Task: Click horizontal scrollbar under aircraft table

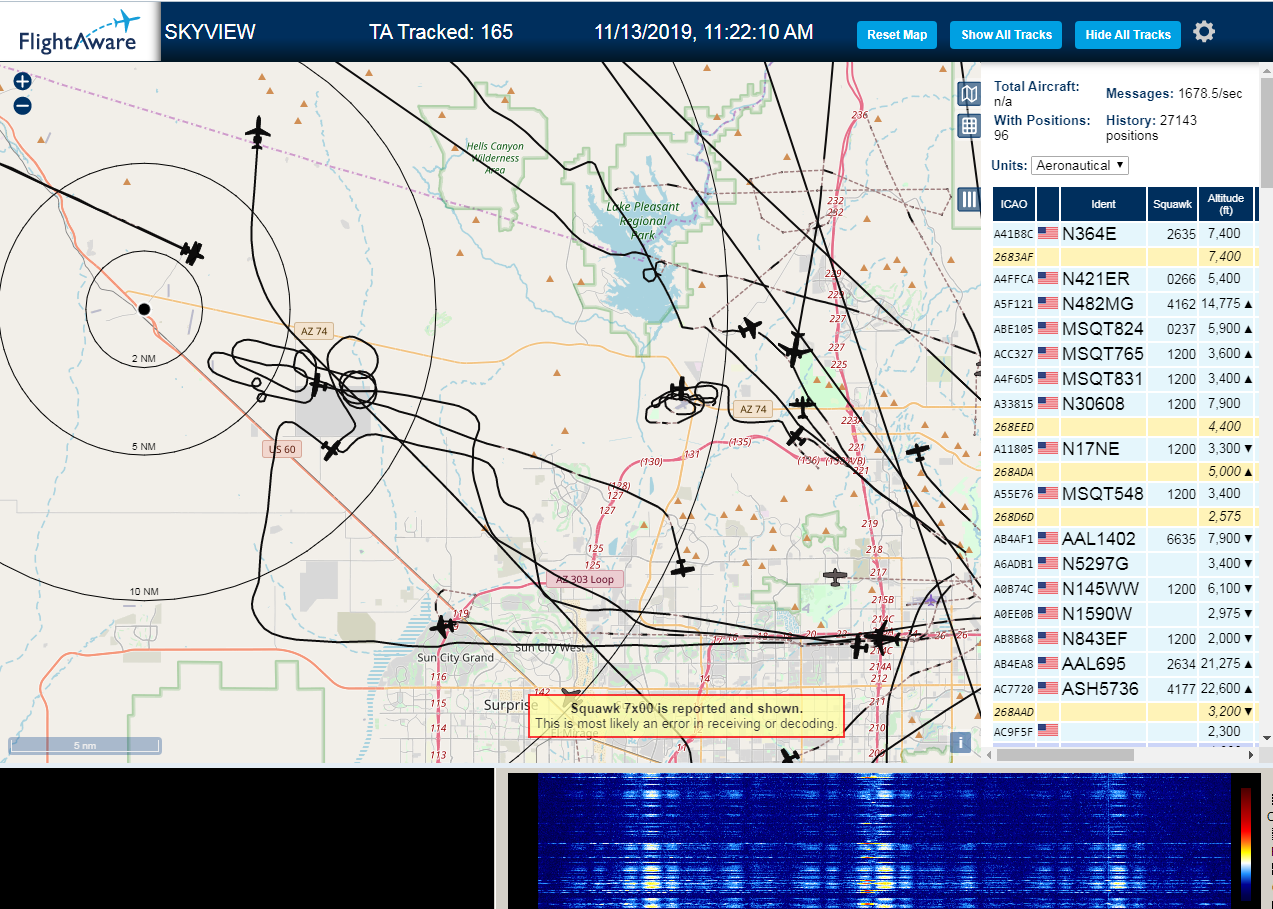Action: pos(1064,755)
